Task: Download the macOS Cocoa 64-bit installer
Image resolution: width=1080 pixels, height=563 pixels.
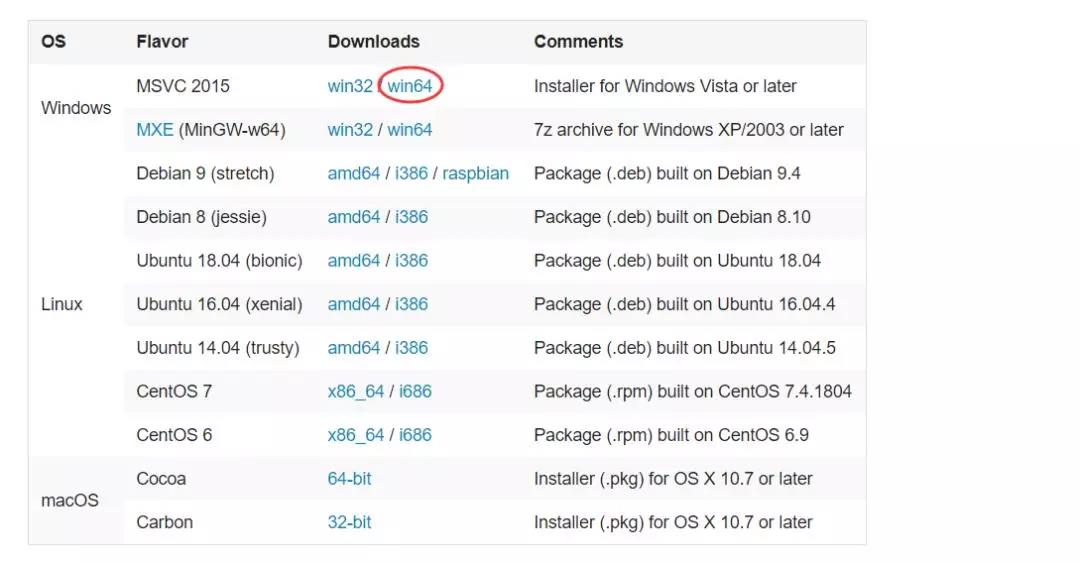Action: tap(349, 479)
